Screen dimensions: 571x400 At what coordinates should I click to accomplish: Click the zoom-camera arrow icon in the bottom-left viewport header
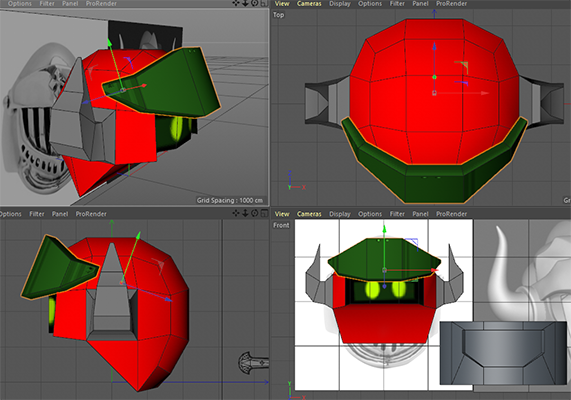pyautogui.click(x=245, y=213)
